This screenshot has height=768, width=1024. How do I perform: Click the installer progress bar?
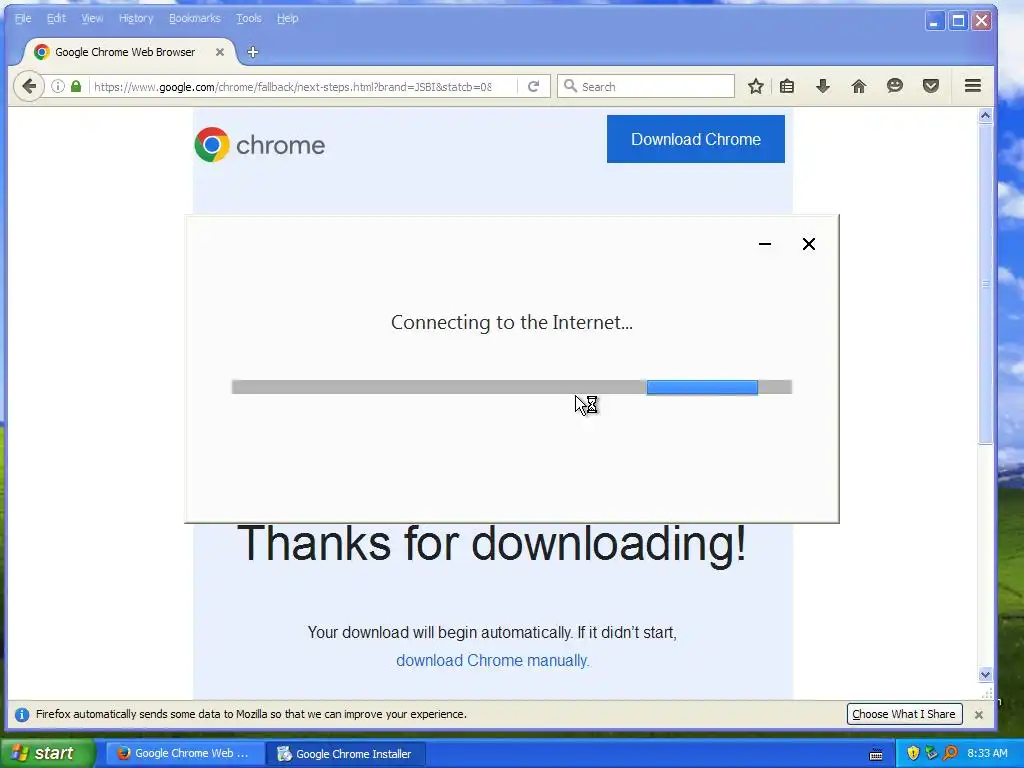(x=511, y=387)
